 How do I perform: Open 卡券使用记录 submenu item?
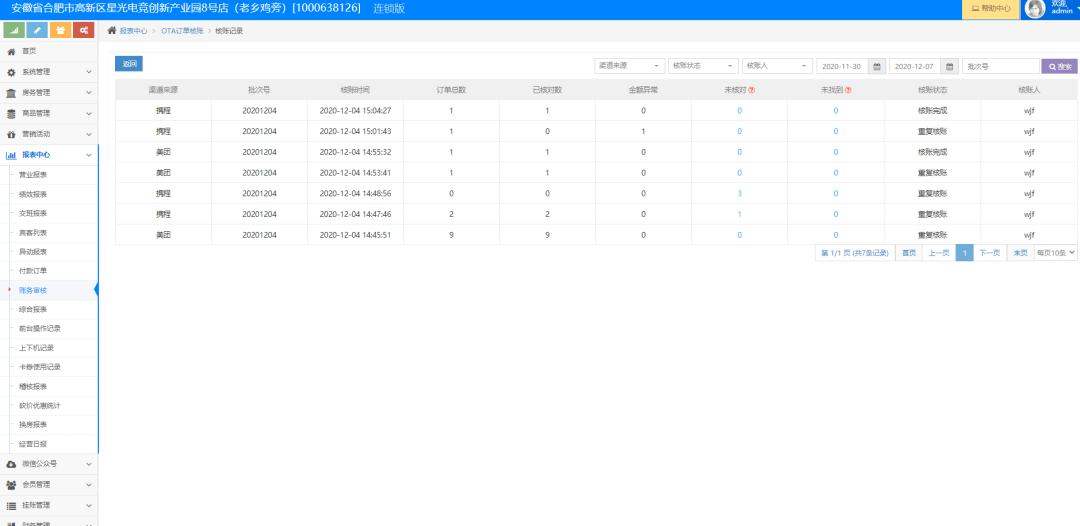click(40, 367)
